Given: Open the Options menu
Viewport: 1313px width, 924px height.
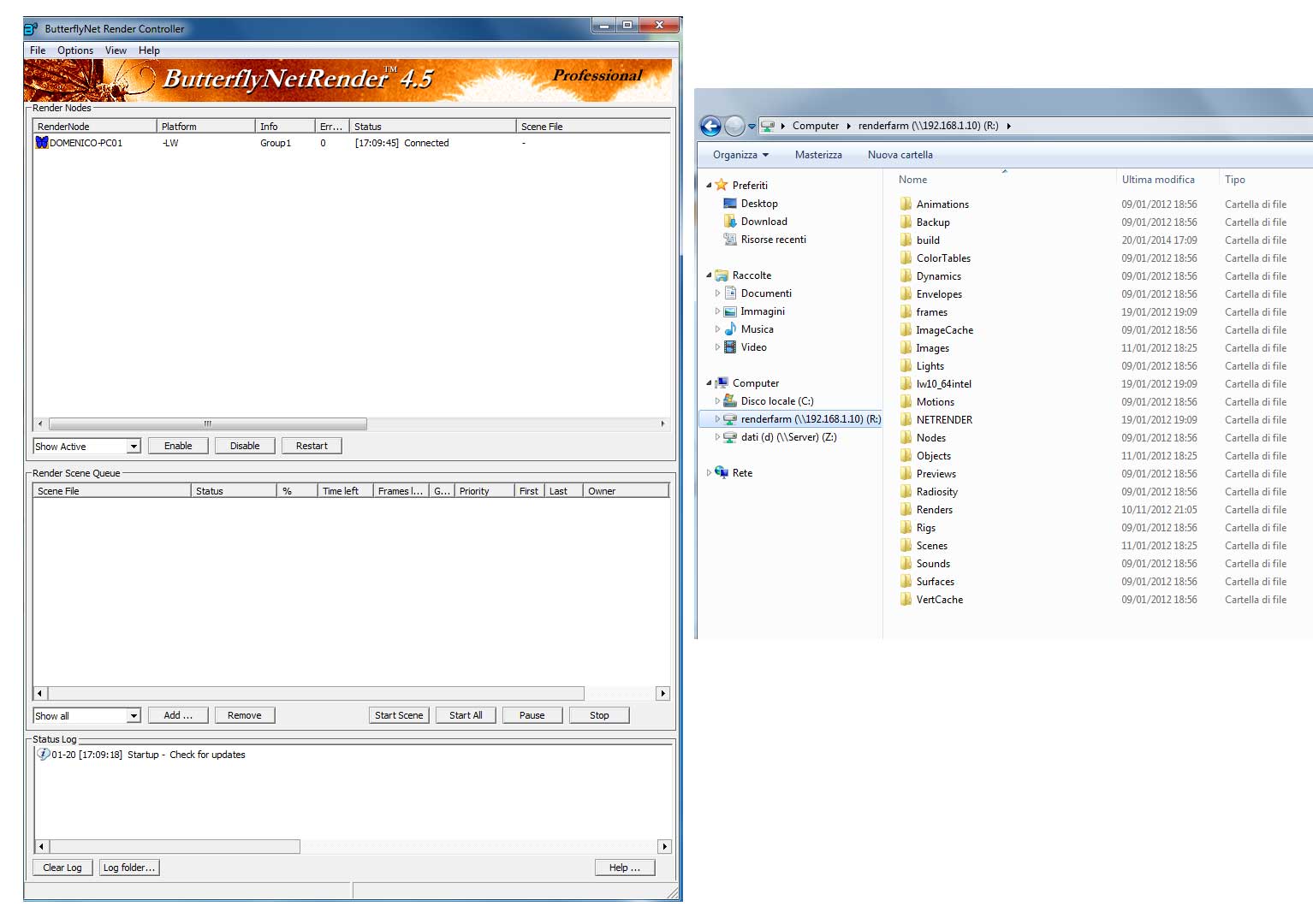Looking at the screenshot, I should point(75,50).
